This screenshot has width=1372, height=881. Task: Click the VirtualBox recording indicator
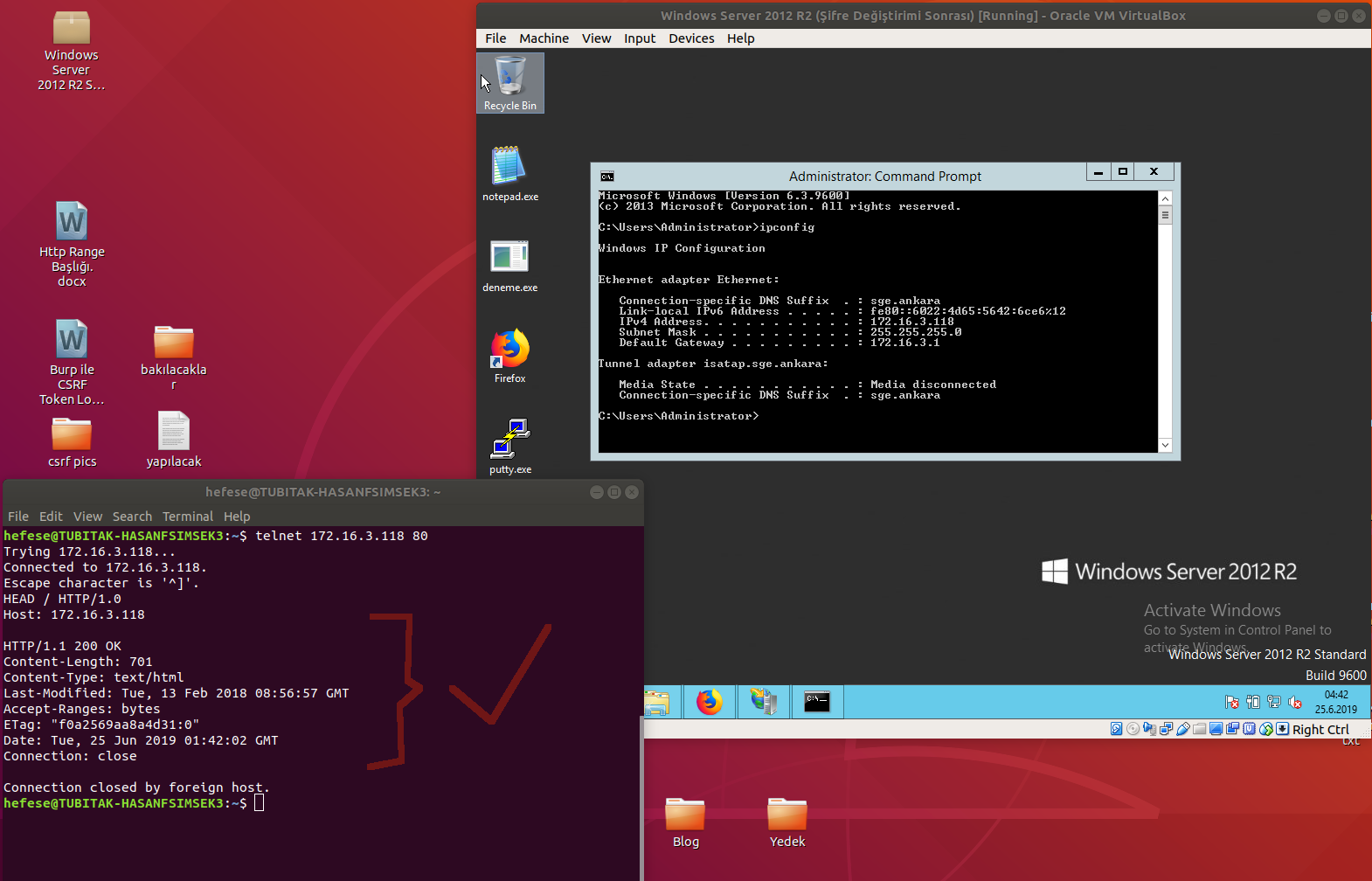click(x=1232, y=729)
